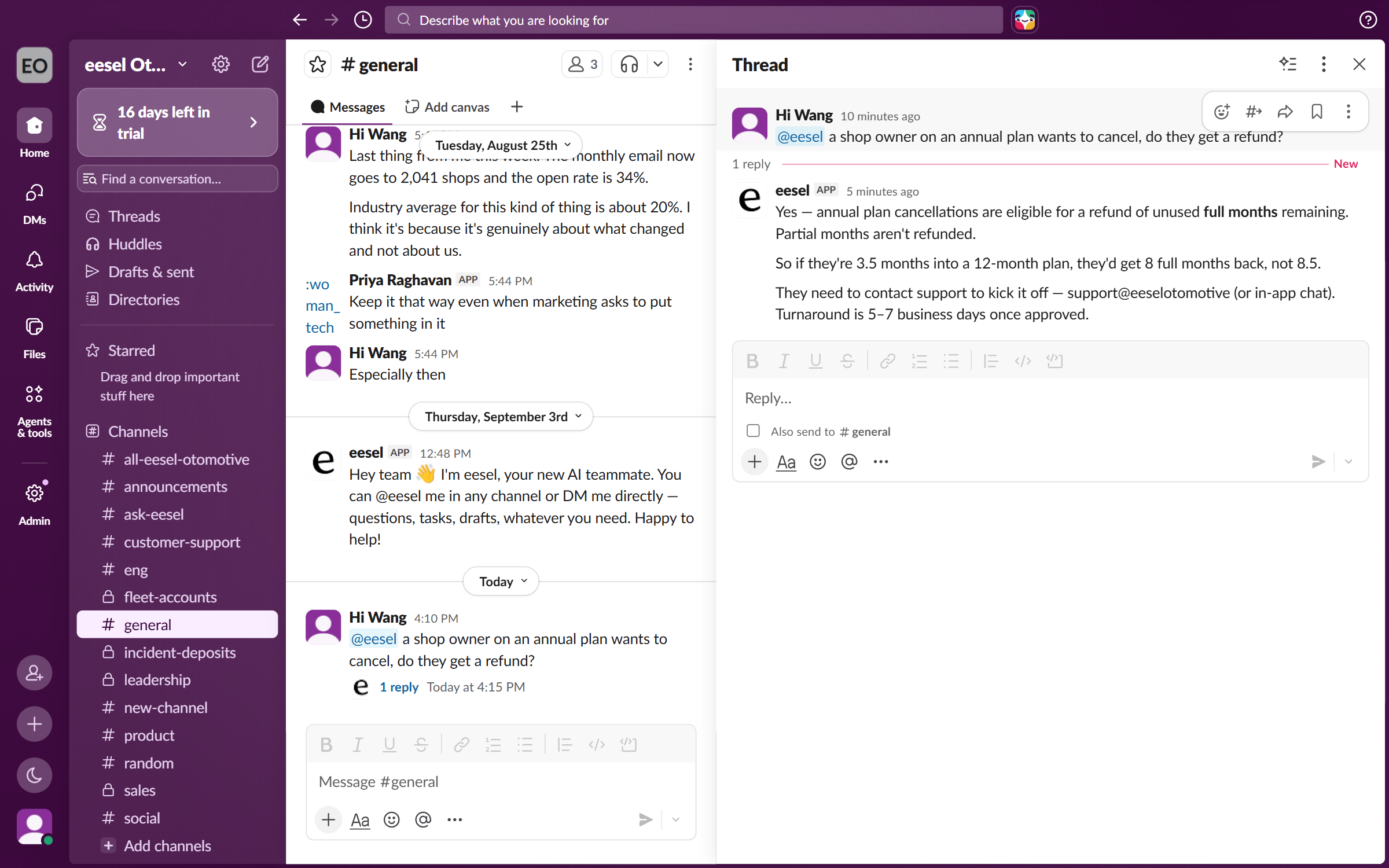
Task: Open Priya Raghavan's profile name
Action: 400,280
